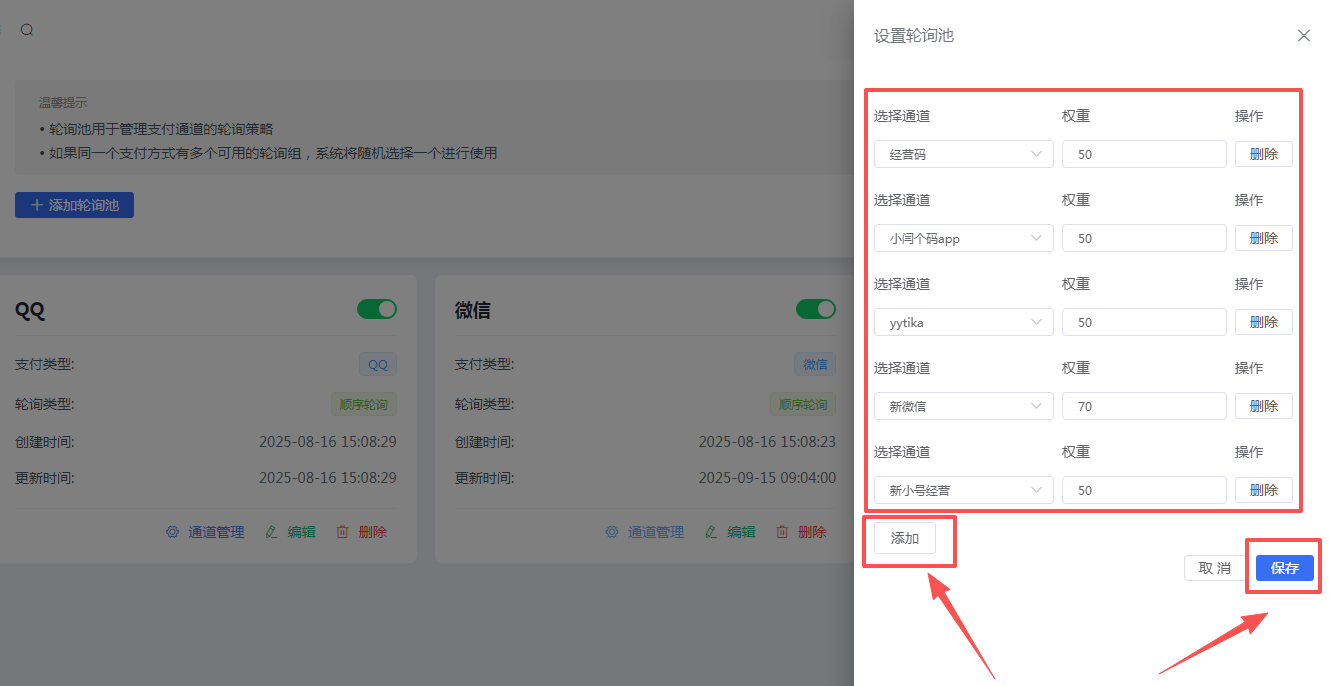Click gear icon for 微信 通道管理

coord(612,532)
